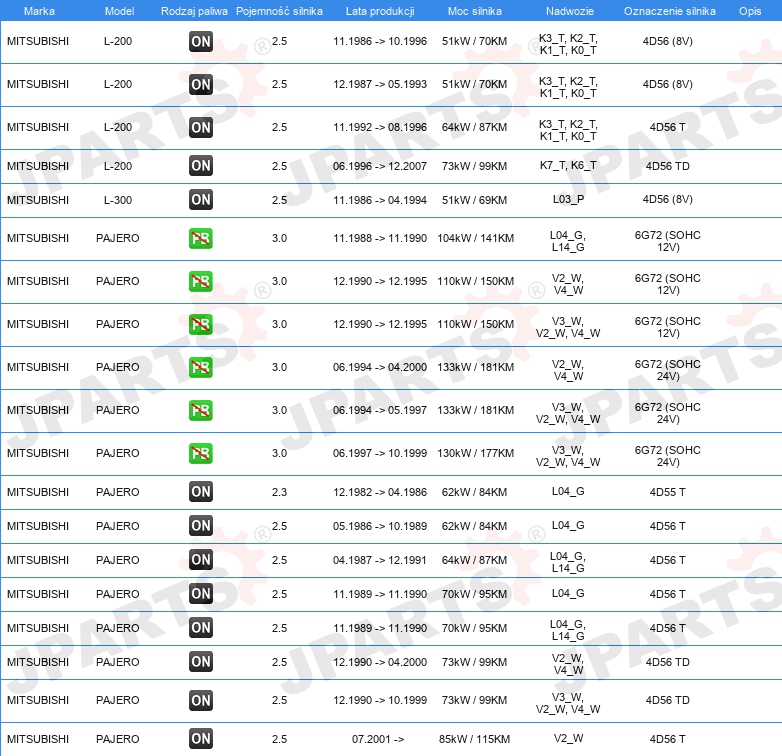
Task: Click the single V2_W body cell in the last row
Action: point(568,739)
